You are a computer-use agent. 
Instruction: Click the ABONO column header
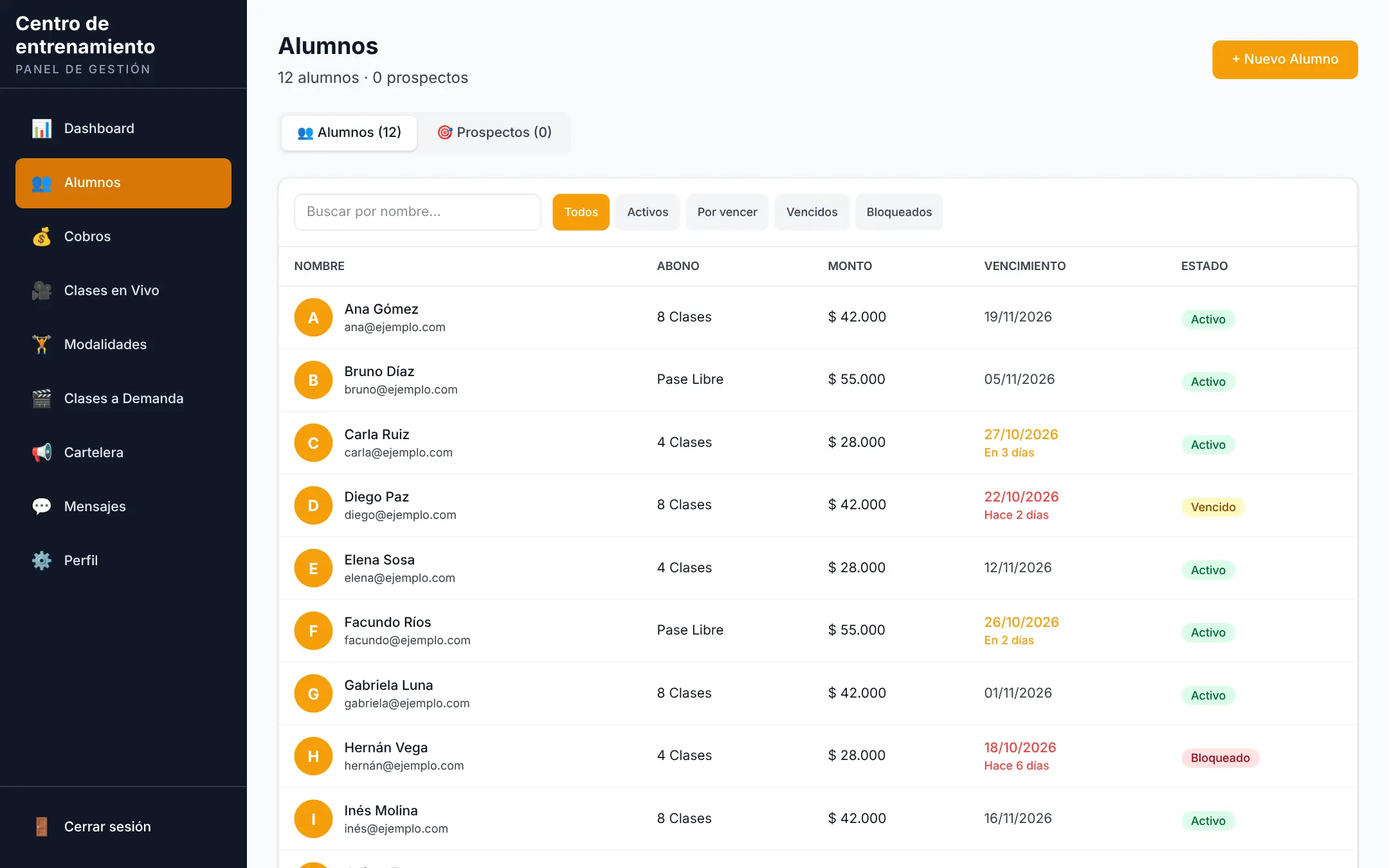(x=678, y=266)
